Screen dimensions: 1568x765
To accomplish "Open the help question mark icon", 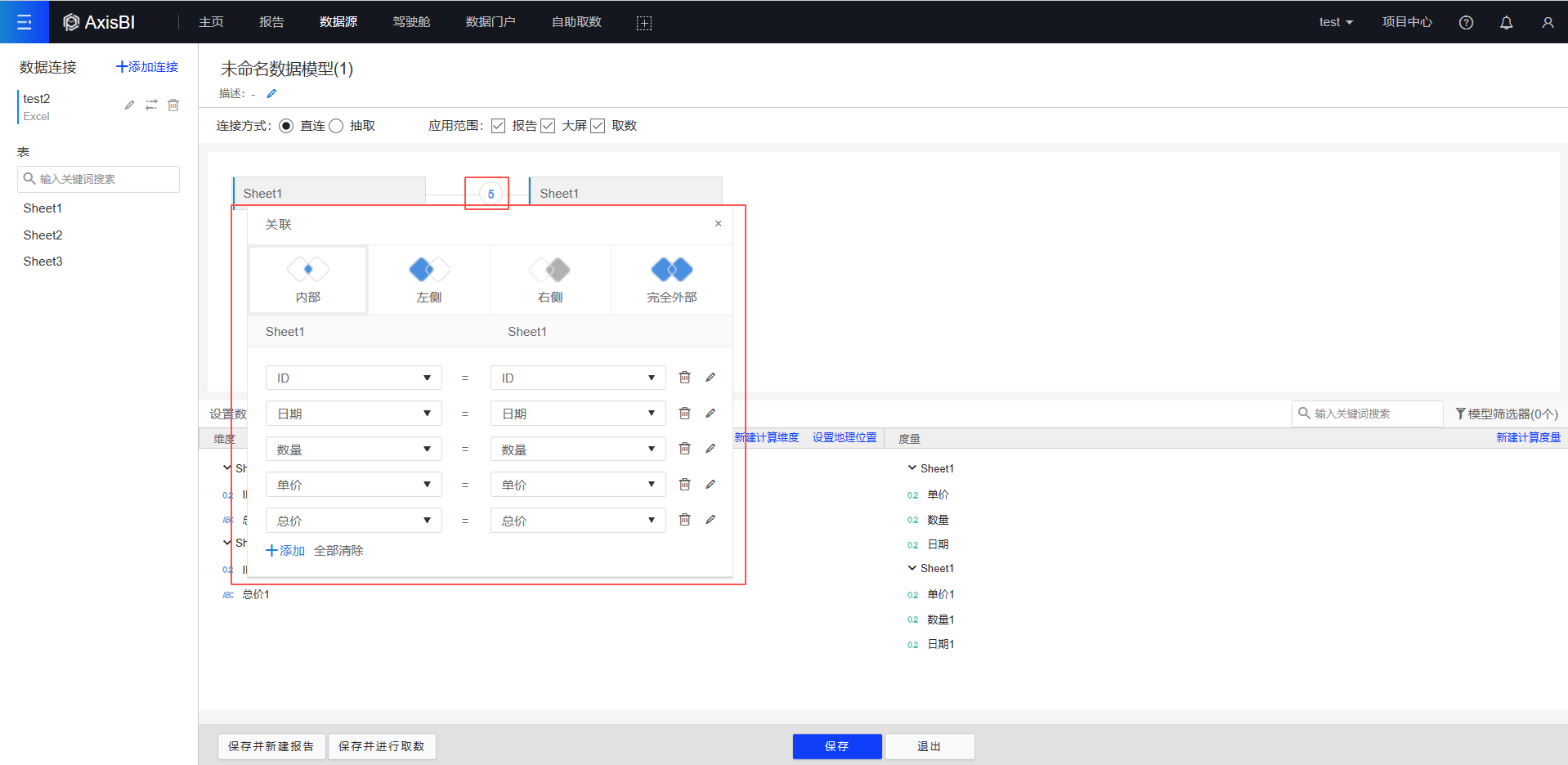I will (1466, 23).
